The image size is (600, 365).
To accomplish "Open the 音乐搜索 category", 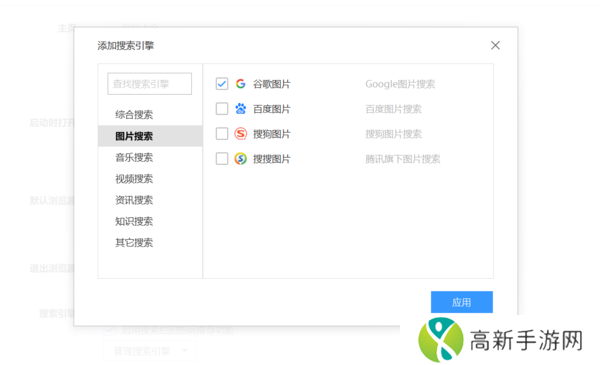I will (x=150, y=157).
